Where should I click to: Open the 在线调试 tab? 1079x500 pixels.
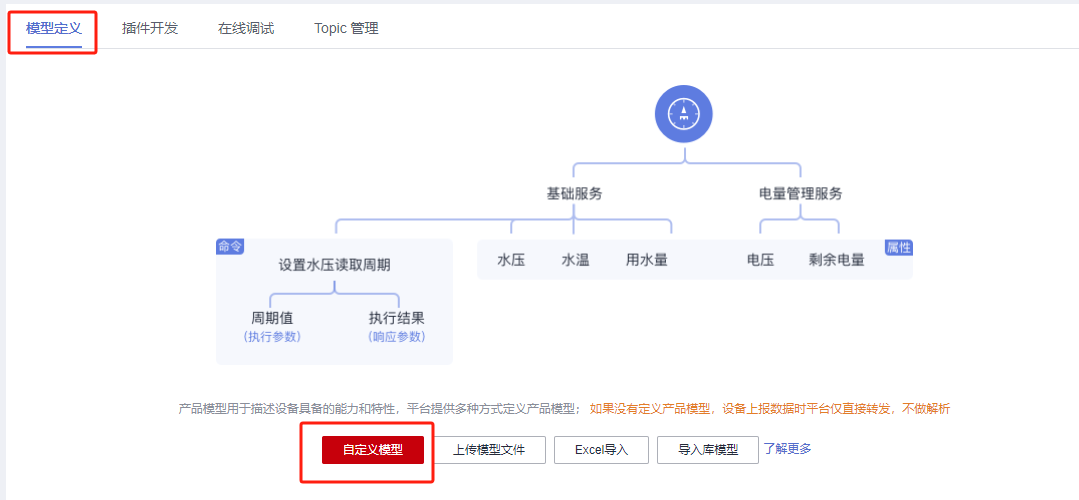pyautogui.click(x=246, y=29)
